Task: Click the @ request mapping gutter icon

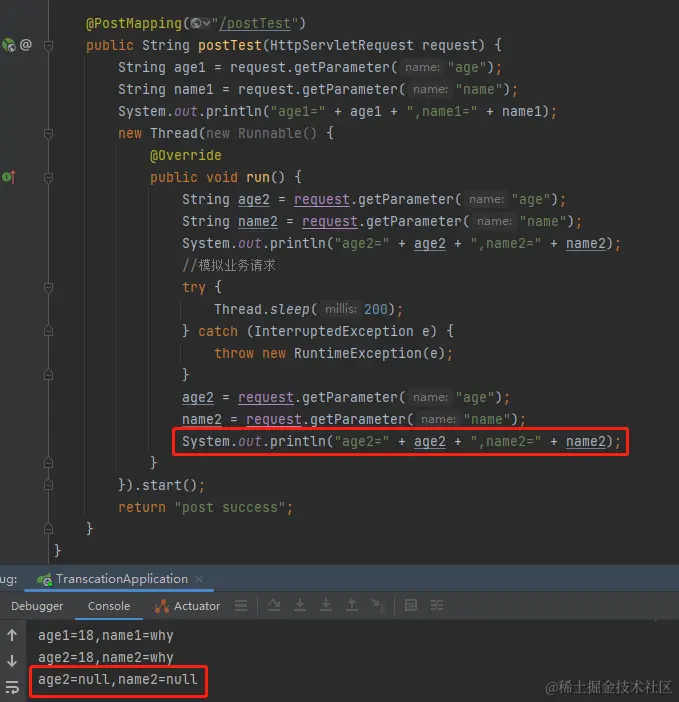Action: pyautogui.click(x=26, y=45)
